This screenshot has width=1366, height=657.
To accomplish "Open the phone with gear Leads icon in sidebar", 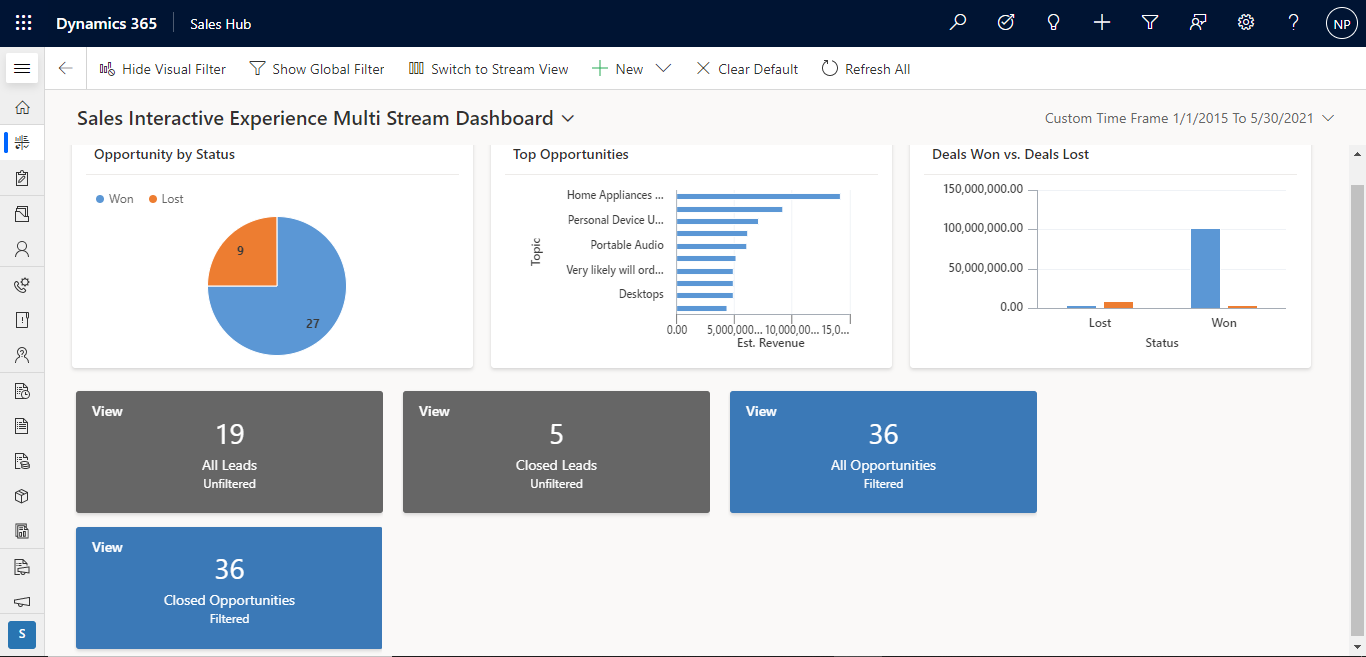I will (x=22, y=285).
